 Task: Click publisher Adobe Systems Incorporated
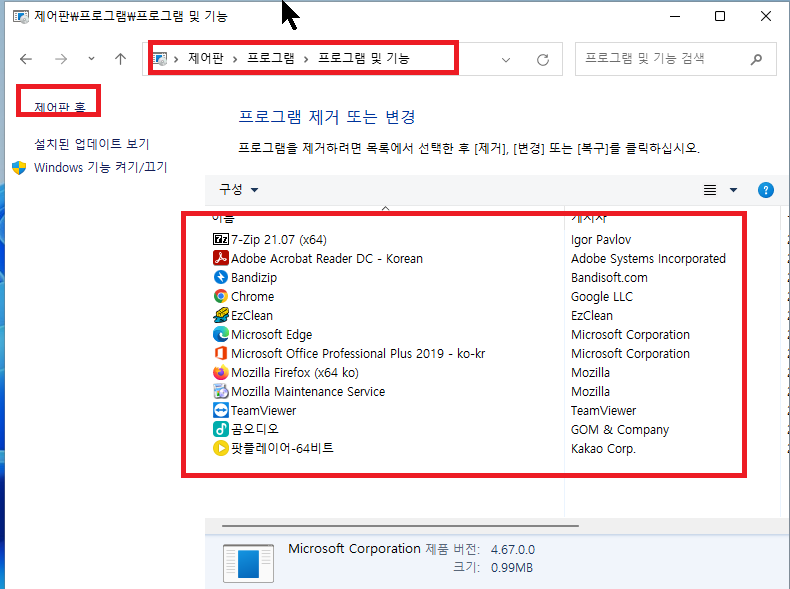(x=648, y=258)
